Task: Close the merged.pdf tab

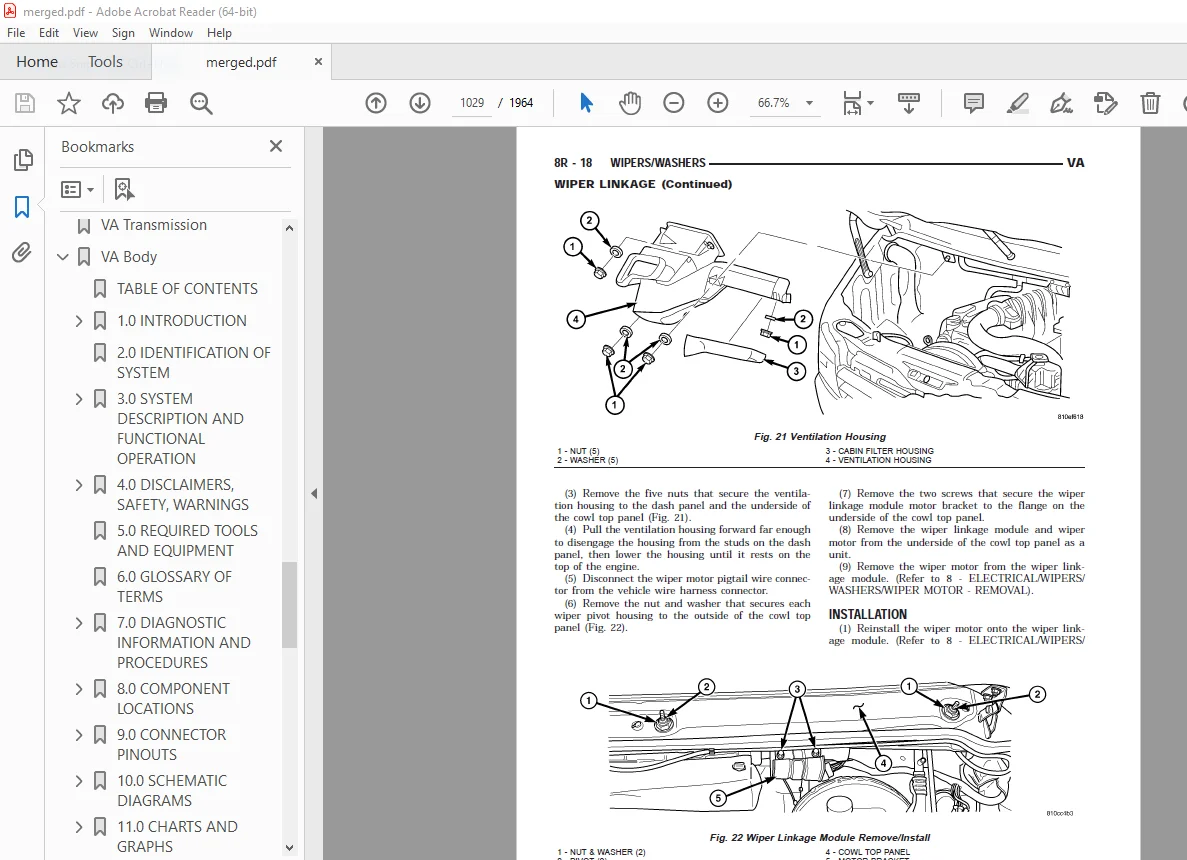Action: 318,61
